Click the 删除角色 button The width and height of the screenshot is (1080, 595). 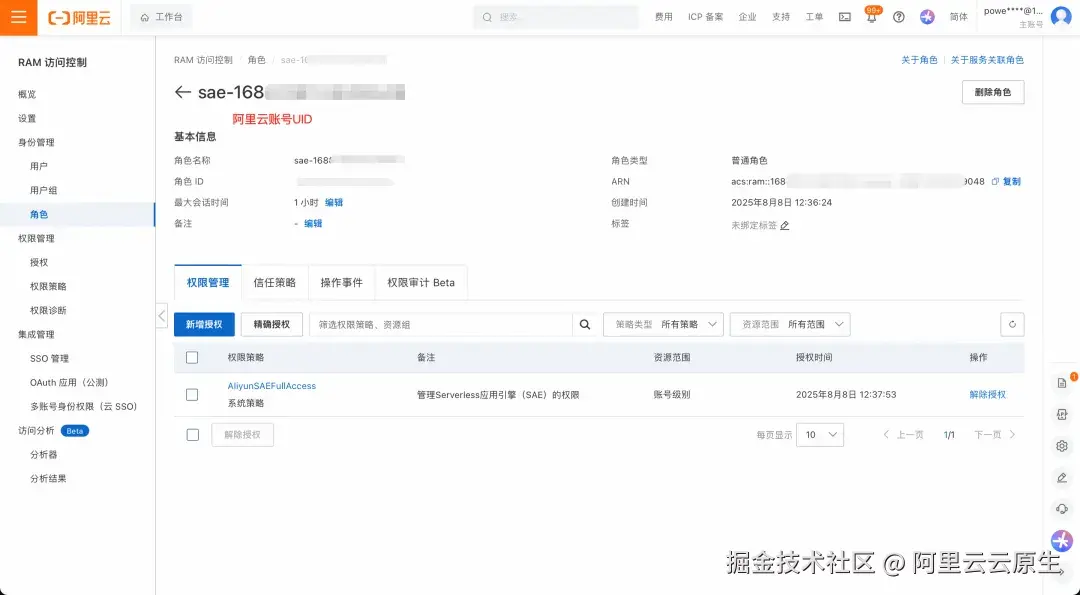click(993, 92)
